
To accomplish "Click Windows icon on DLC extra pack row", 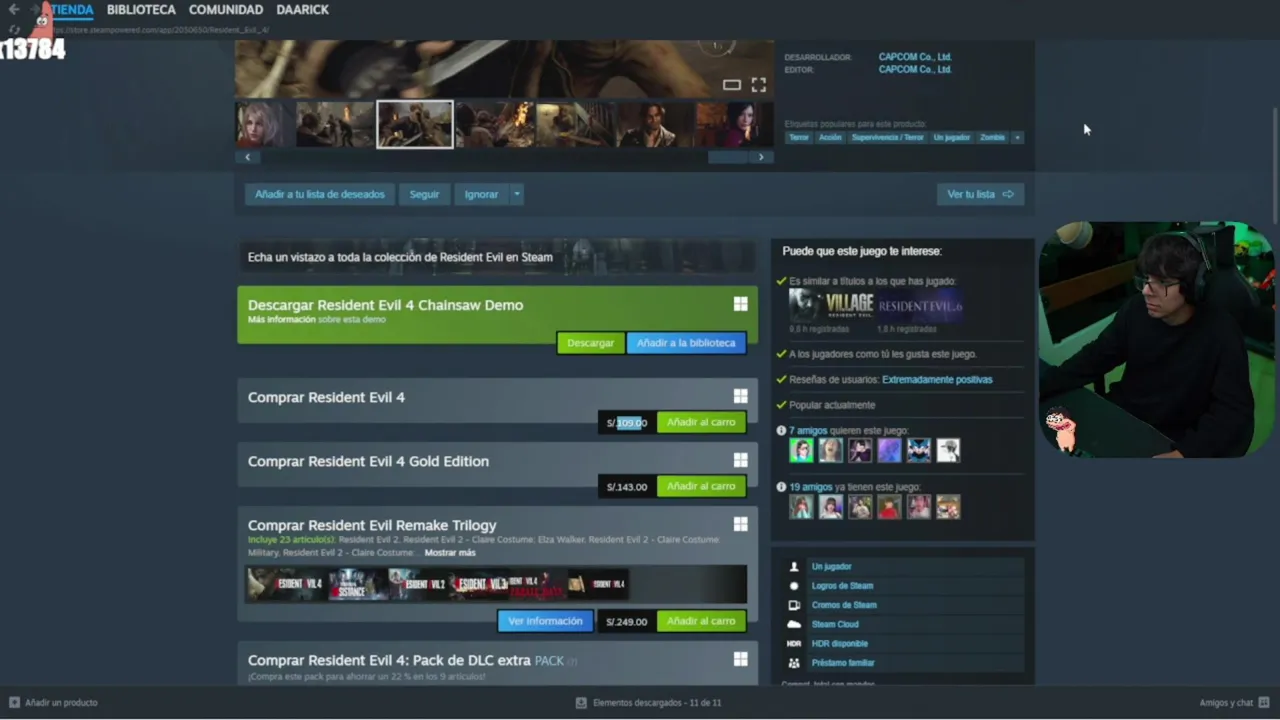I will click(x=740, y=659).
